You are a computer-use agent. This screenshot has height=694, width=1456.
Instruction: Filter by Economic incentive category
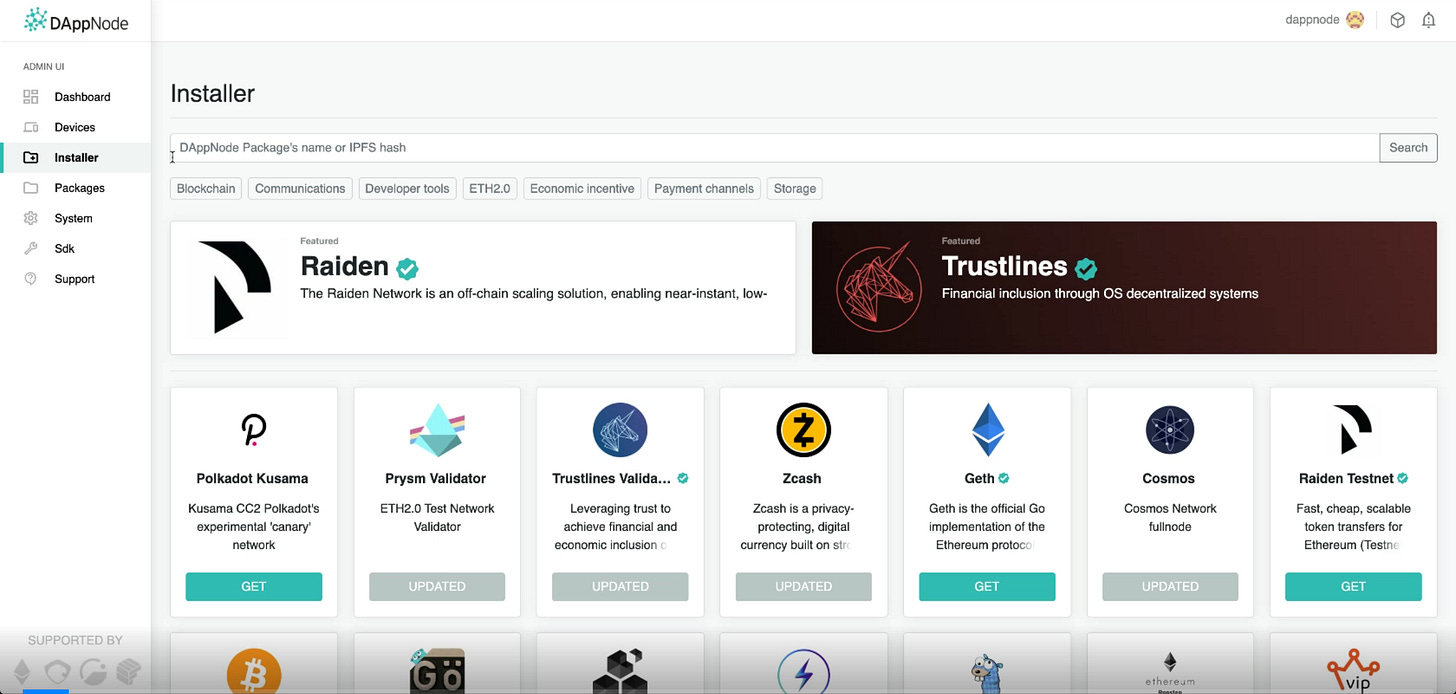[x=582, y=188]
